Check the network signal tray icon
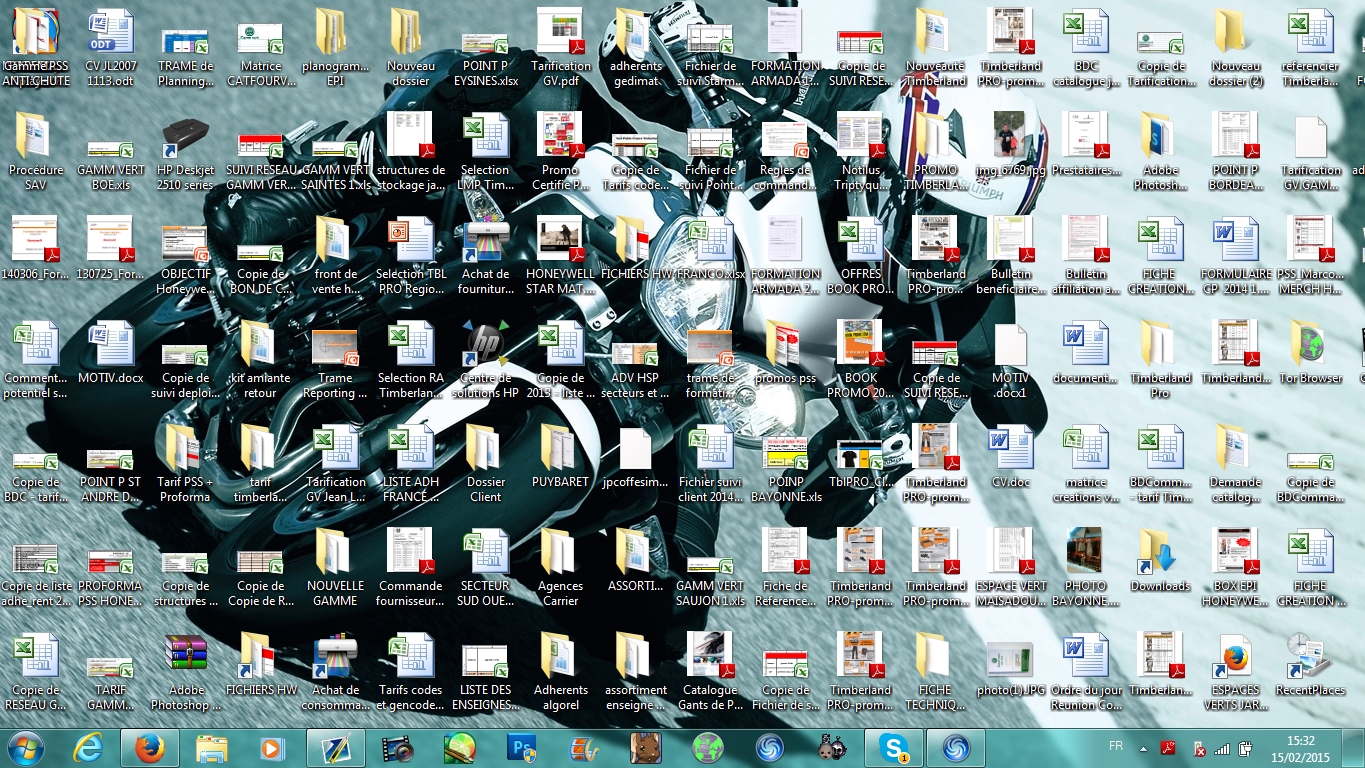 1222,748
